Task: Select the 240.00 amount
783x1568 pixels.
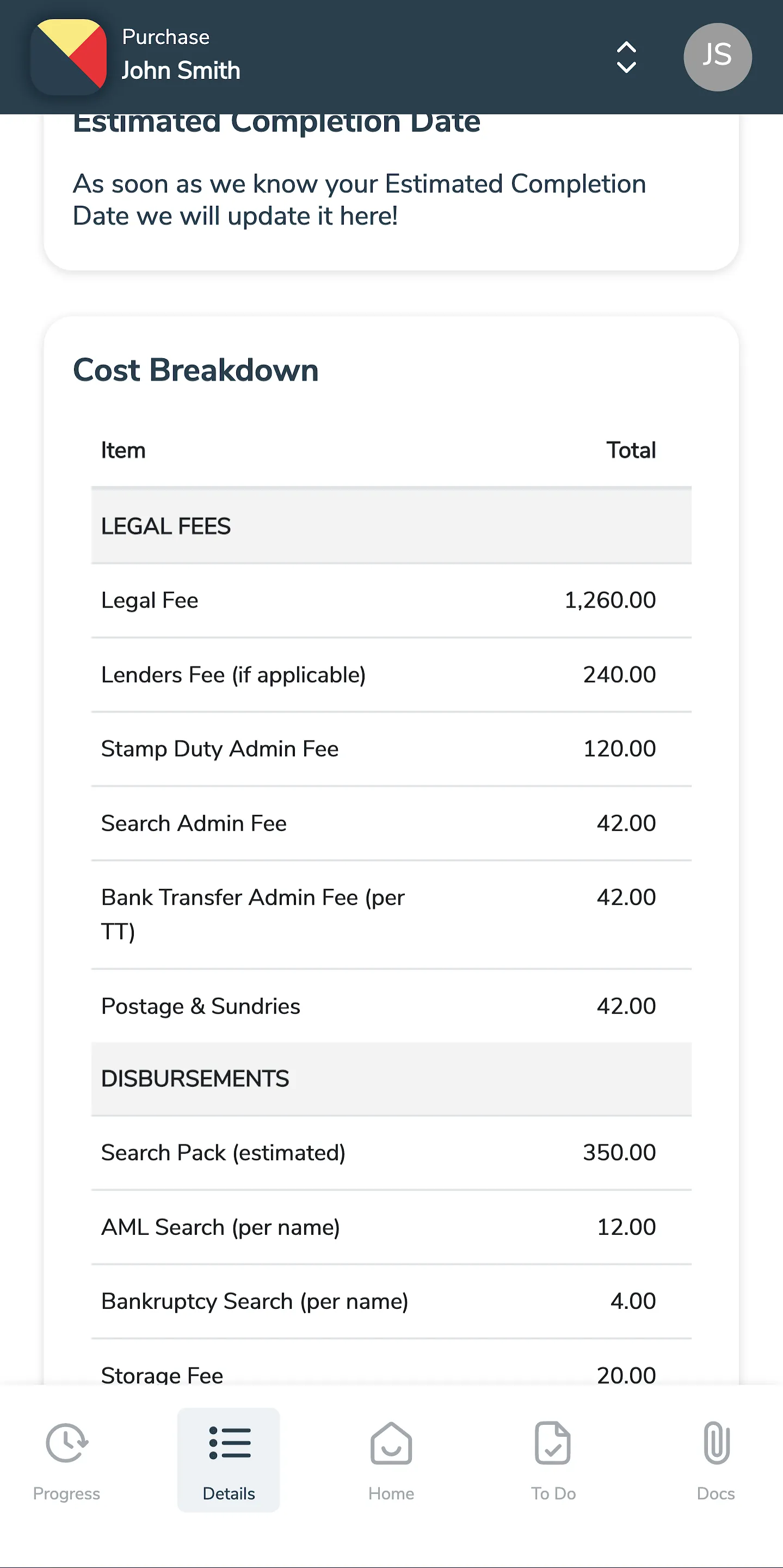Action: [619, 675]
